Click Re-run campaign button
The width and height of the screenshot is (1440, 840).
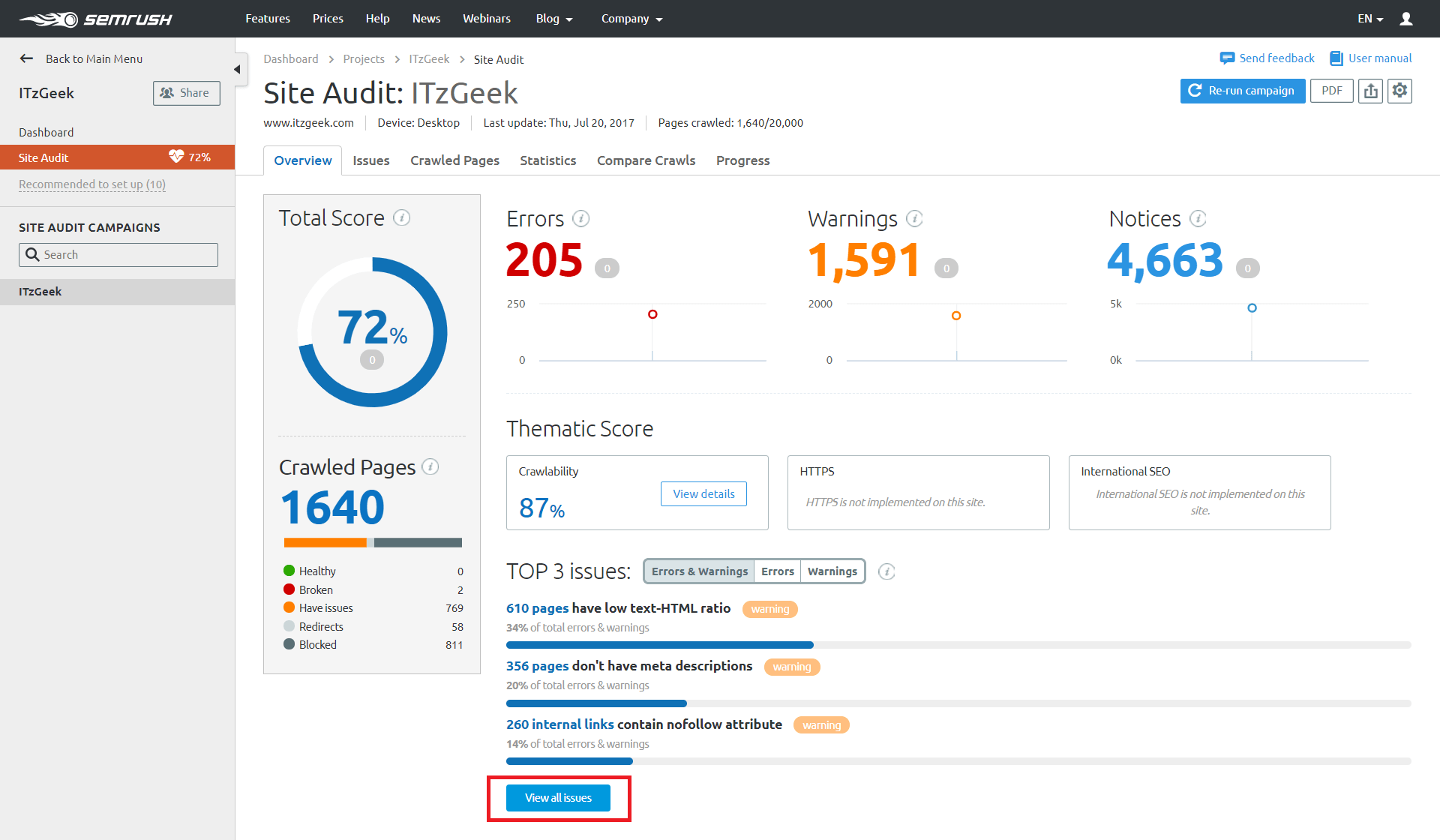pyautogui.click(x=1243, y=91)
